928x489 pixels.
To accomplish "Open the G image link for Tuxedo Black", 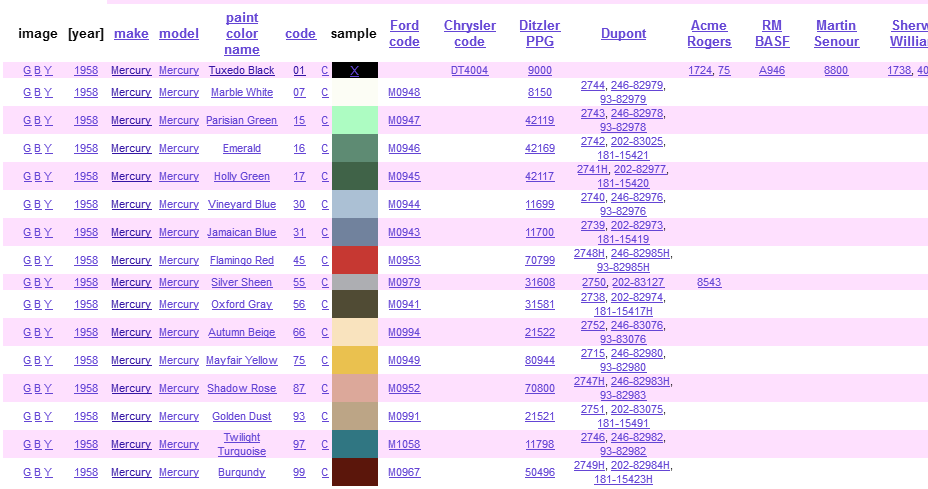I will 27,70.
